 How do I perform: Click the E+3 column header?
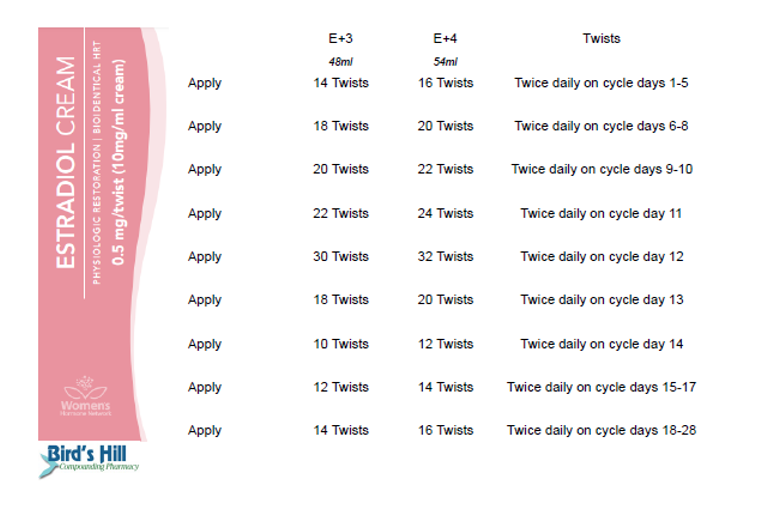[x=341, y=38]
